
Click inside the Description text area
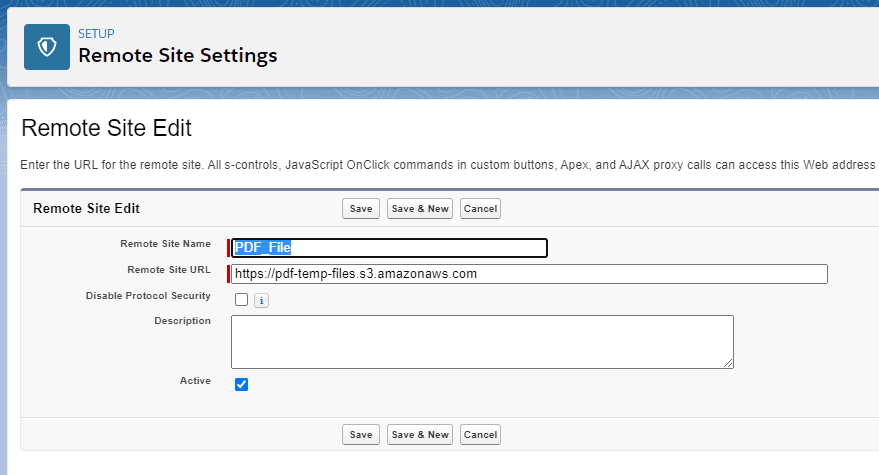tap(482, 341)
